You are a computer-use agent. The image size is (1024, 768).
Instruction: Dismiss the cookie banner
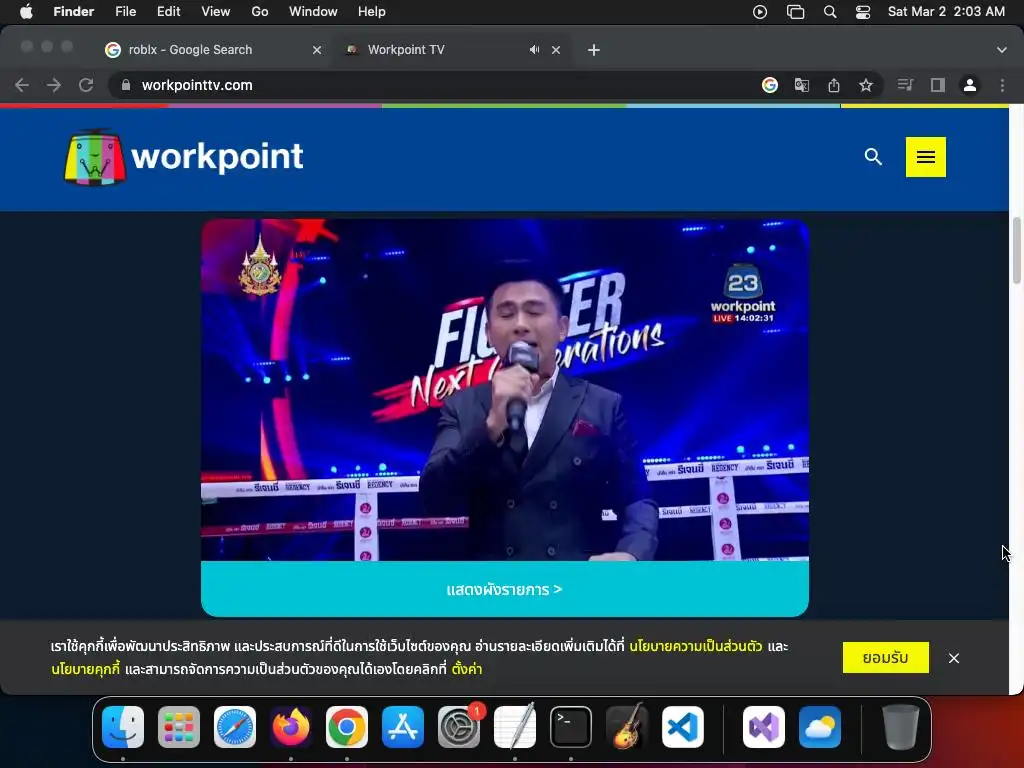tap(953, 658)
